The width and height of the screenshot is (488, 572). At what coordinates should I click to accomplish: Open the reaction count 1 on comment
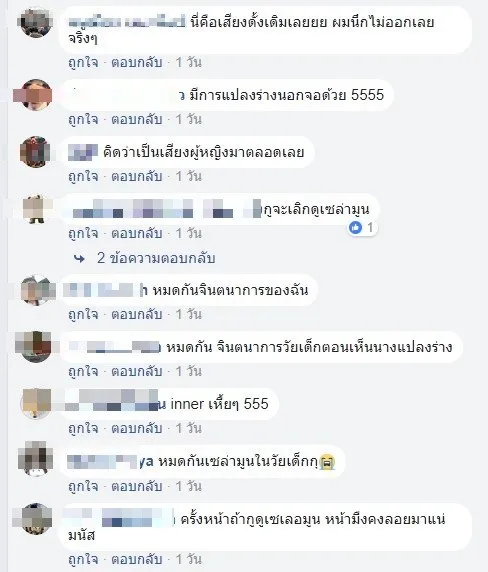[x=370, y=228]
